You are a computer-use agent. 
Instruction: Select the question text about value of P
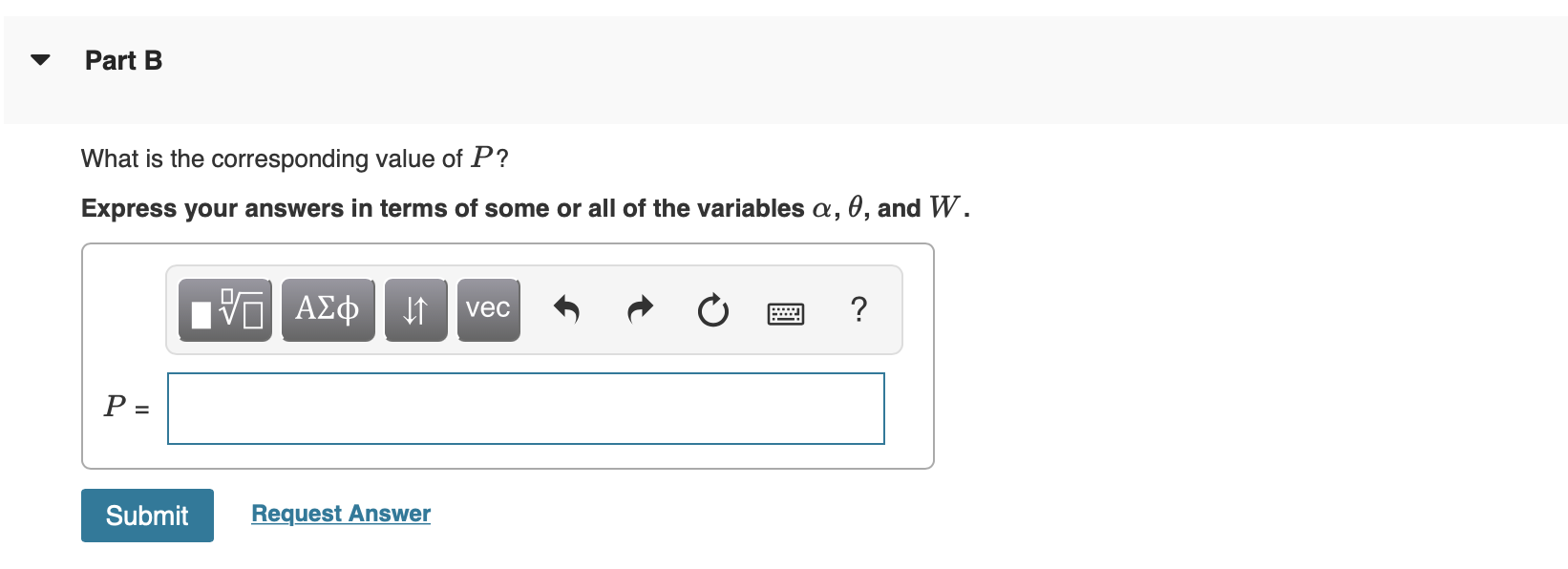tap(295, 158)
